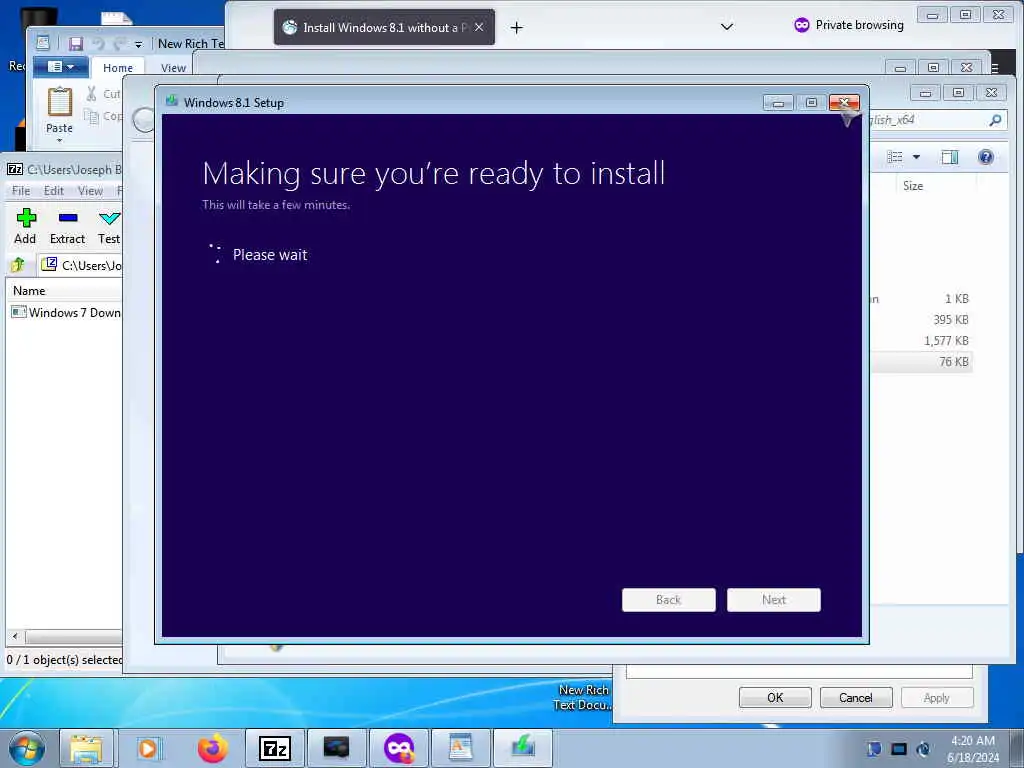Click Cancel in the properties dialog
1024x768 pixels.
(x=856, y=697)
